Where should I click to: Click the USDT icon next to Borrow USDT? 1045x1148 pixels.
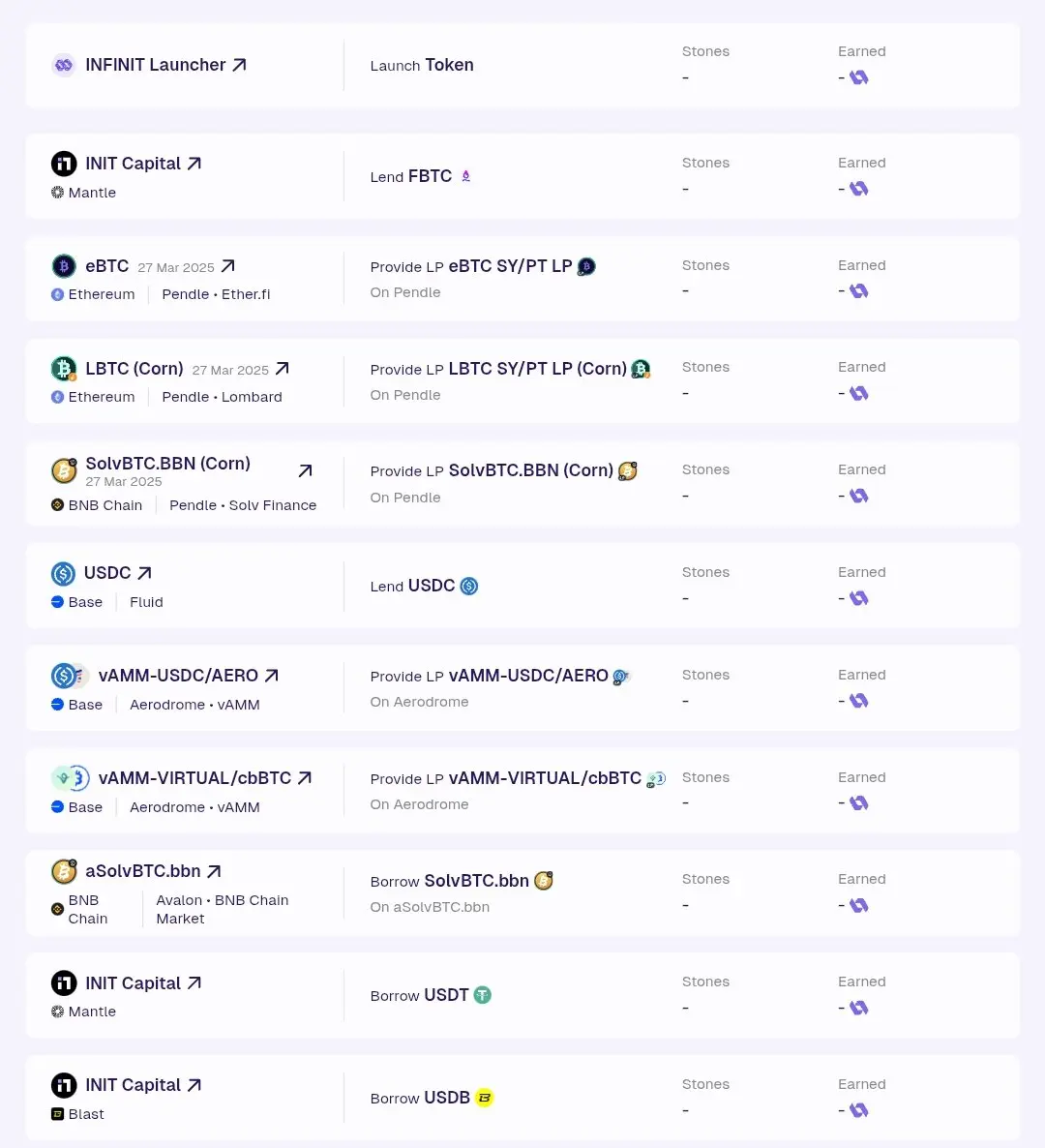482,995
